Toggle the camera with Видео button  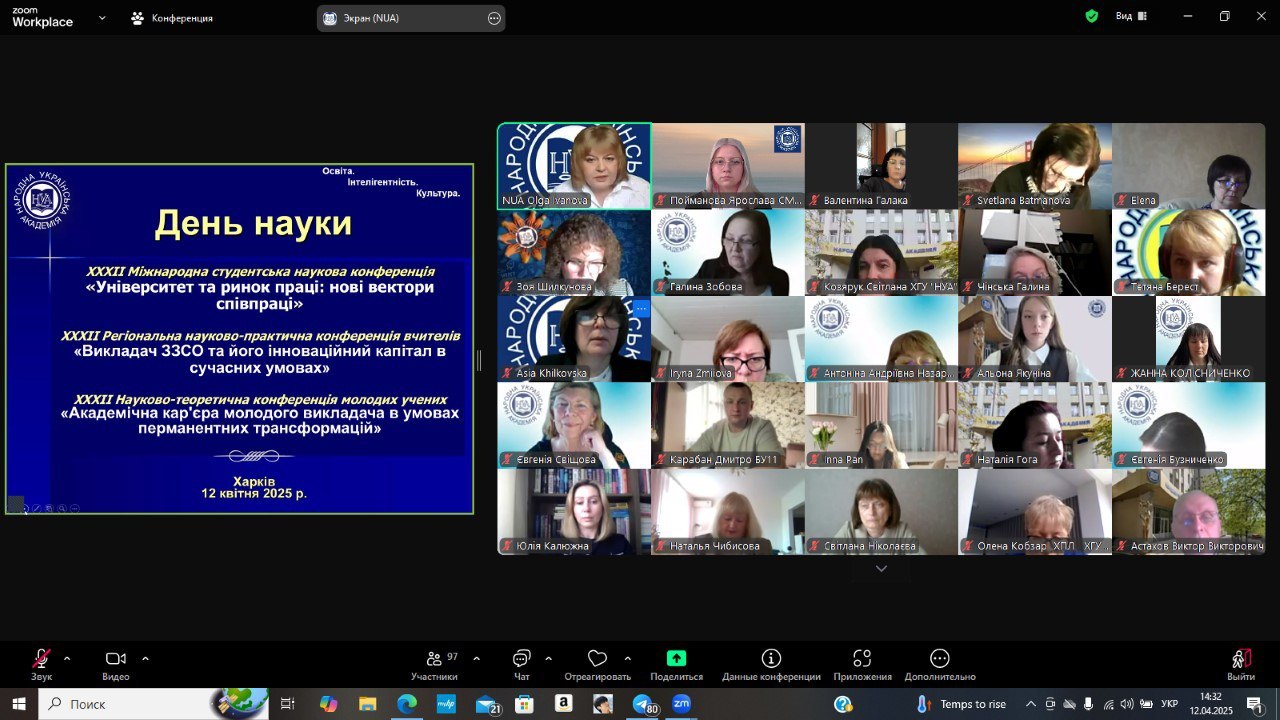[115, 659]
